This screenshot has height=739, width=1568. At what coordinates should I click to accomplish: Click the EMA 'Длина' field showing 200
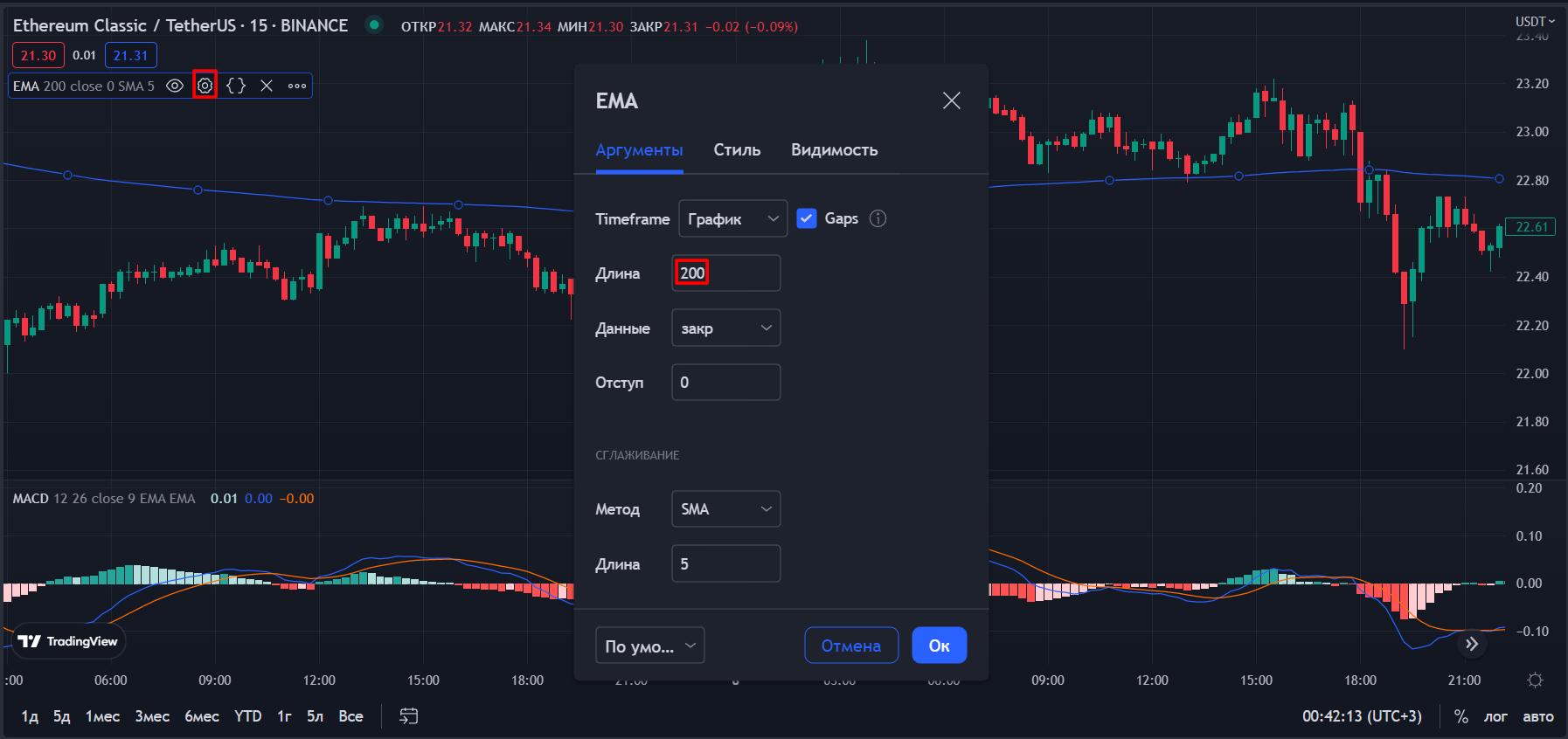(726, 273)
